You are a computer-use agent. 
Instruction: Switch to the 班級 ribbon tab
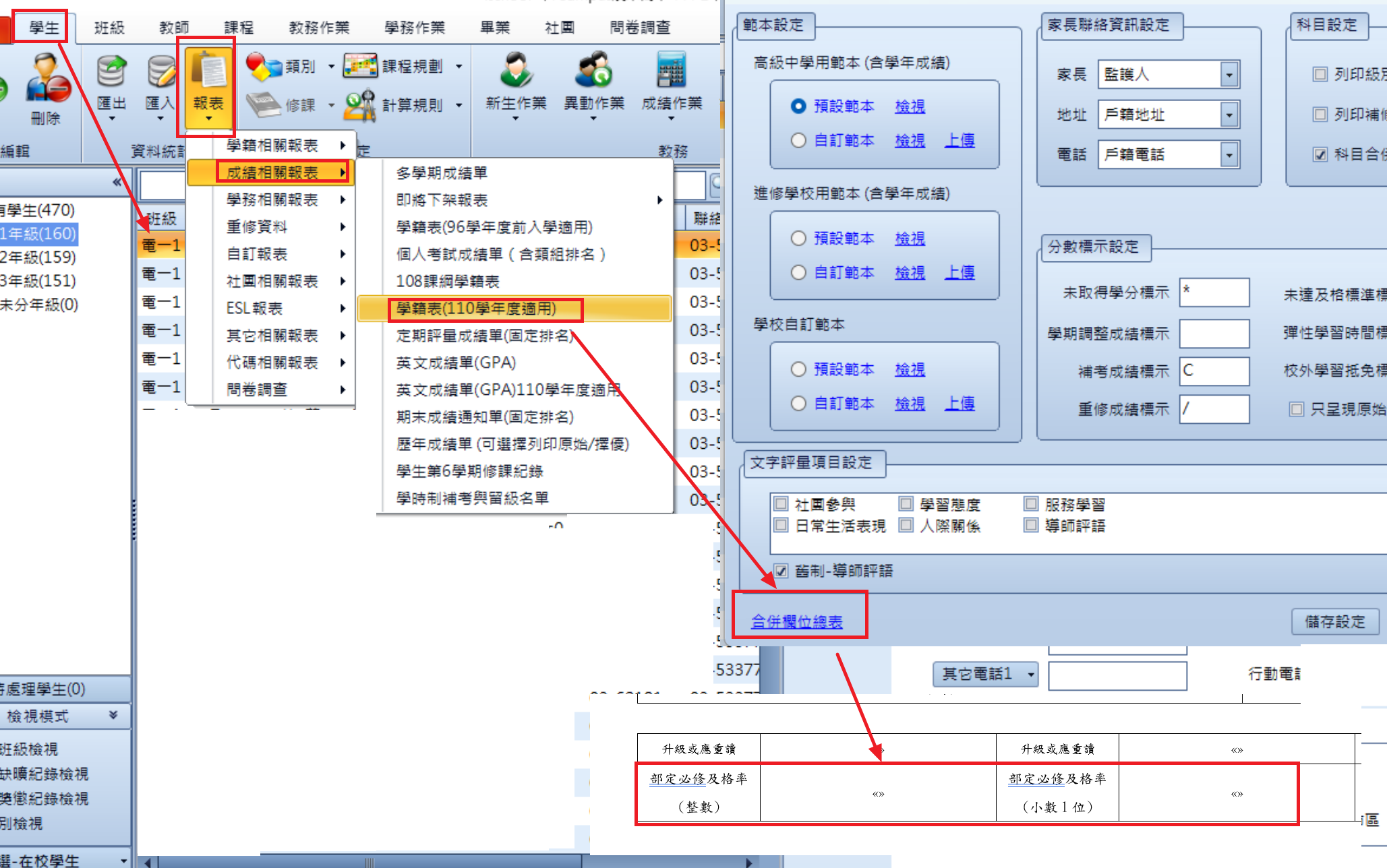(x=109, y=28)
